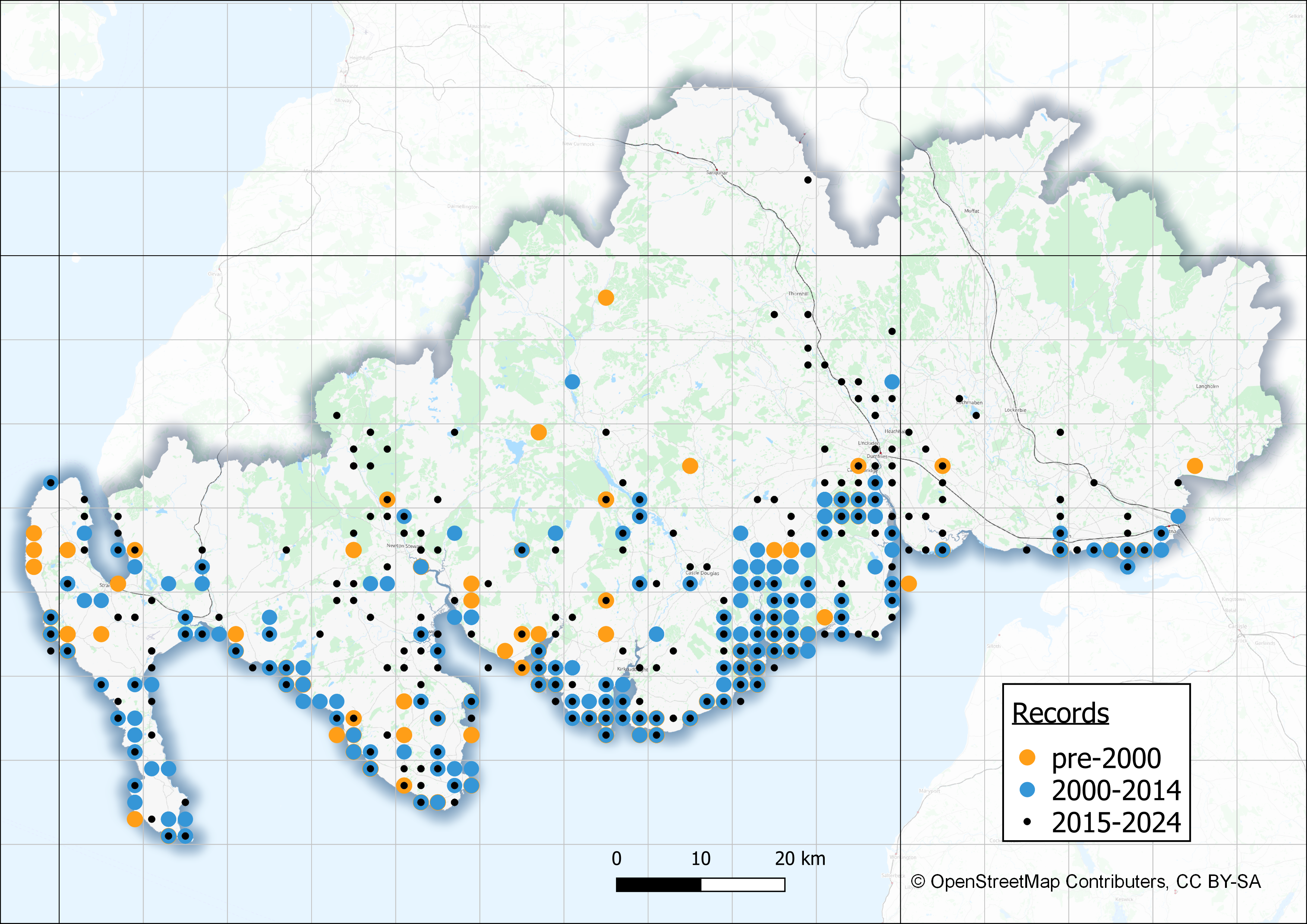
Task: Select the northernmost orange pre-2000 marker
Action: tap(606, 298)
